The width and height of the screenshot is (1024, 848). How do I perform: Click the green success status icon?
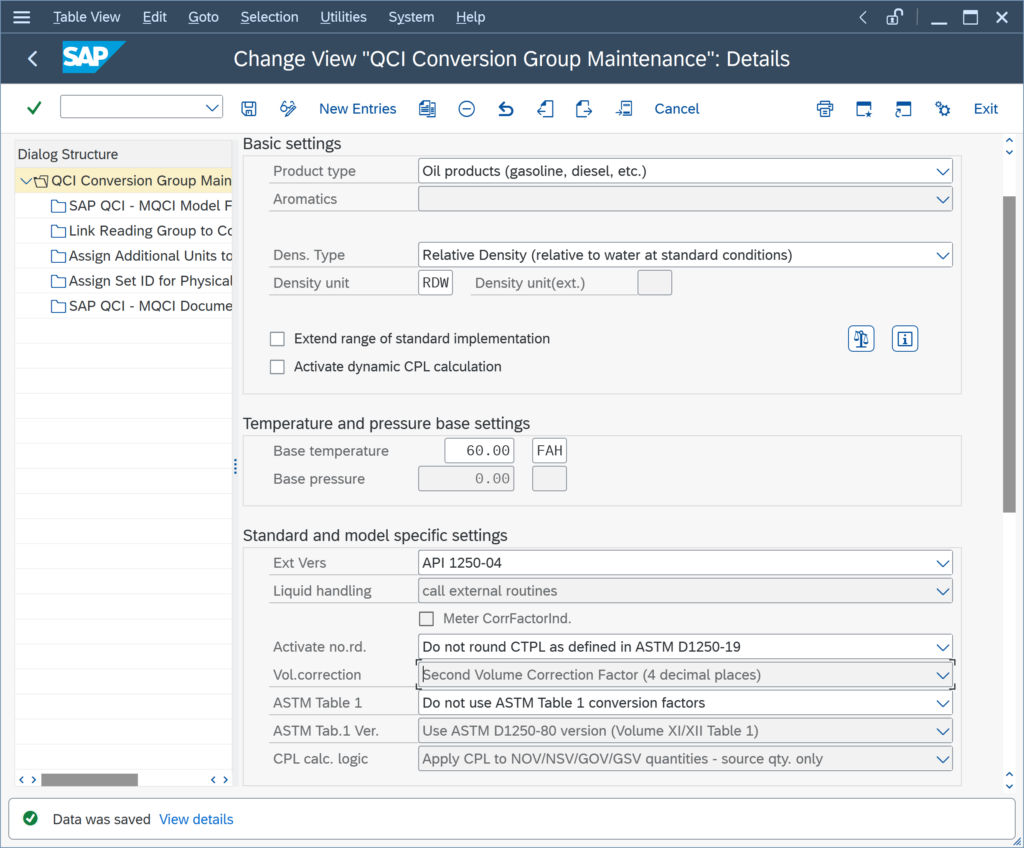[x=30, y=819]
